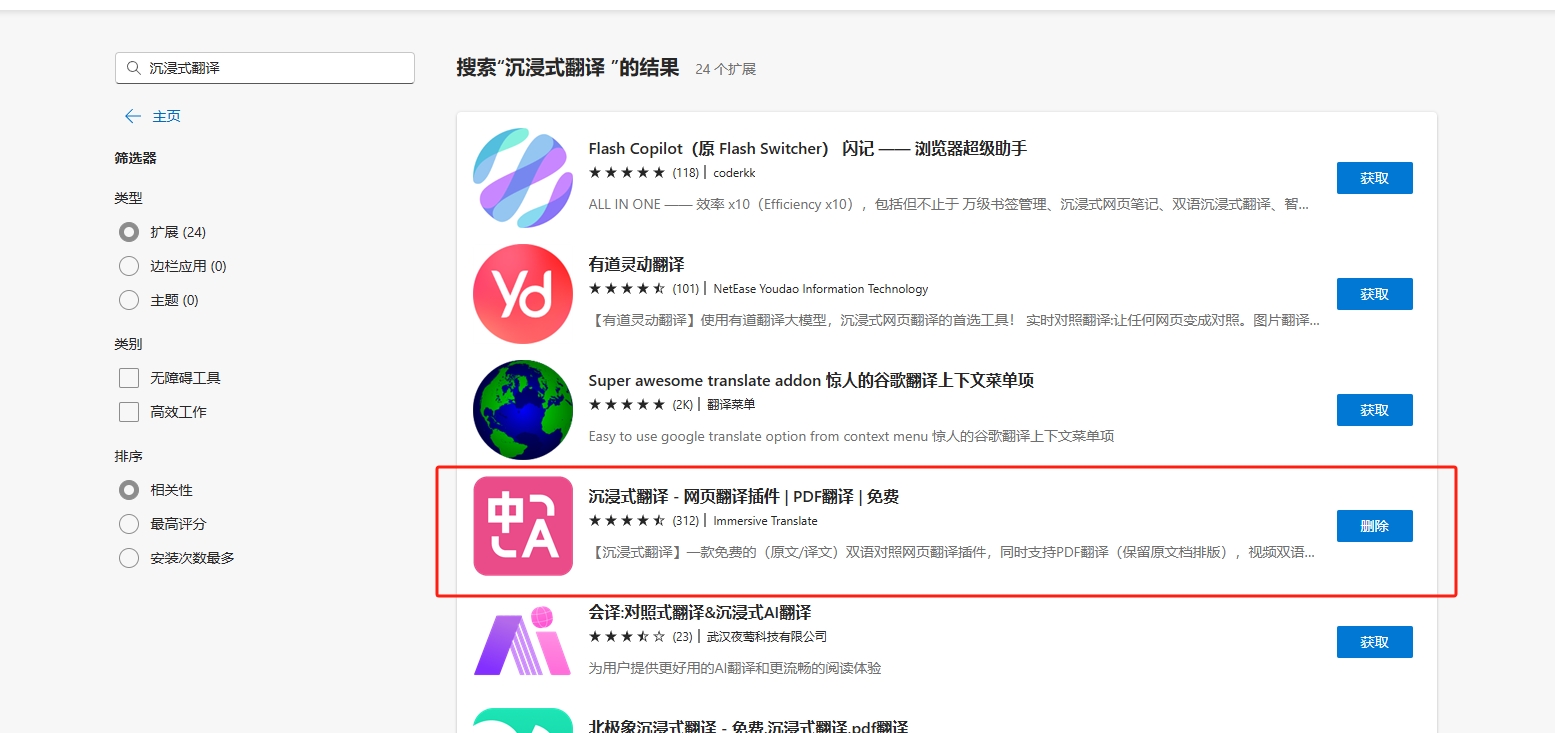
Task: Click the star rating of Super awesome translate
Action: (627, 405)
